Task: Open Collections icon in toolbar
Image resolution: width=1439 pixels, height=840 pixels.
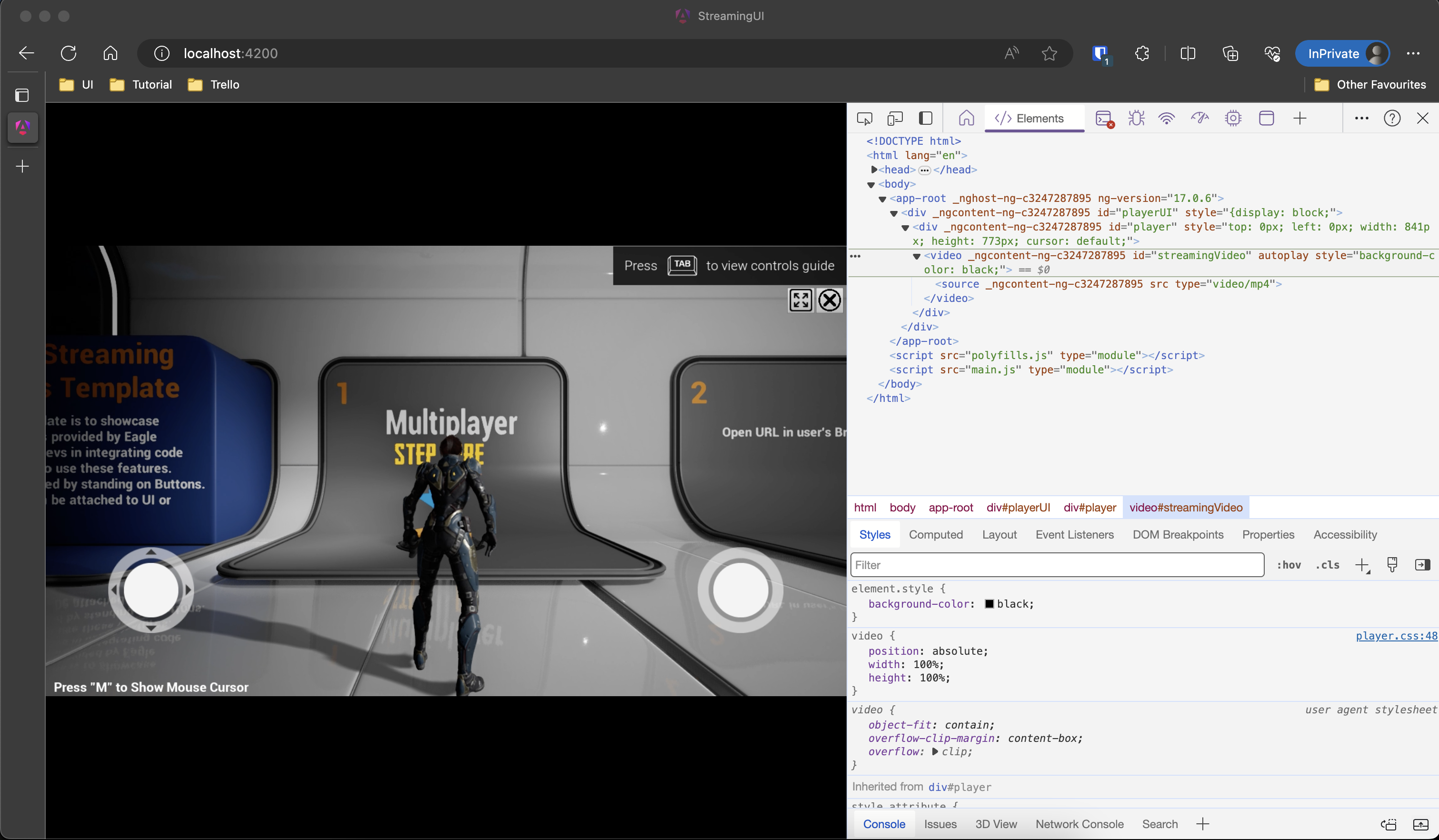Action: click(x=1230, y=53)
